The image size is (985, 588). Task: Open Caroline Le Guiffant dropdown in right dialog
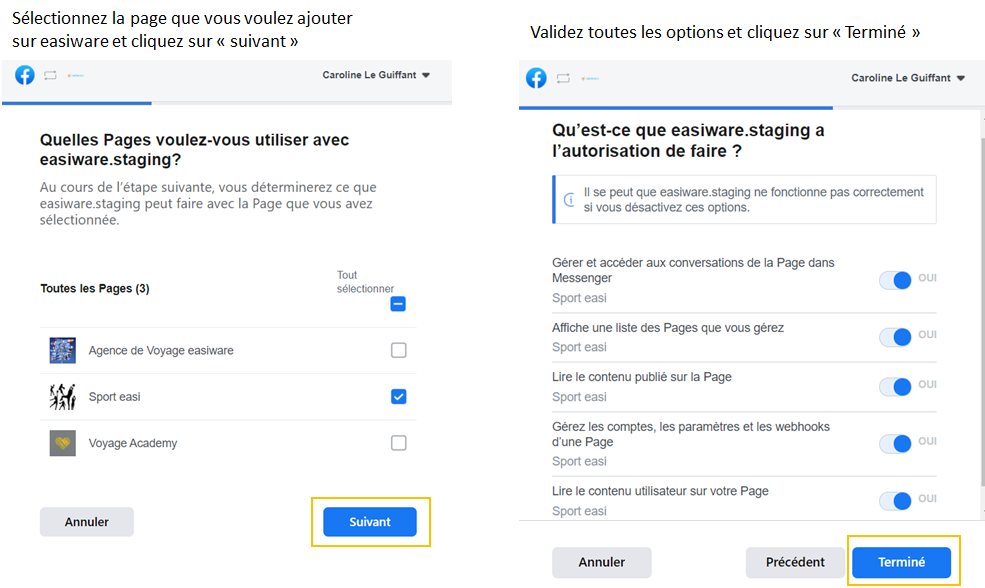tap(908, 78)
